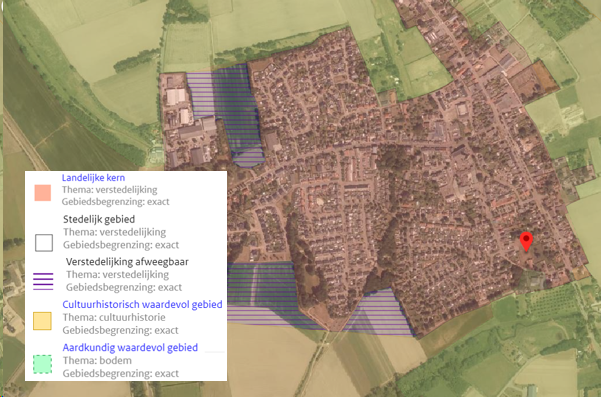The width and height of the screenshot is (601, 397).
Task: Click the pink Landelijke kern legend swatch
Action: pyautogui.click(x=43, y=193)
